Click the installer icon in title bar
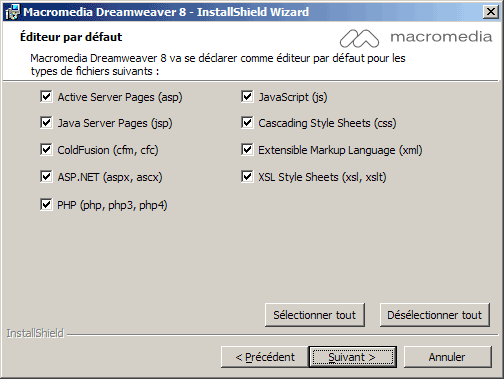The image size is (504, 379). click(x=12, y=12)
